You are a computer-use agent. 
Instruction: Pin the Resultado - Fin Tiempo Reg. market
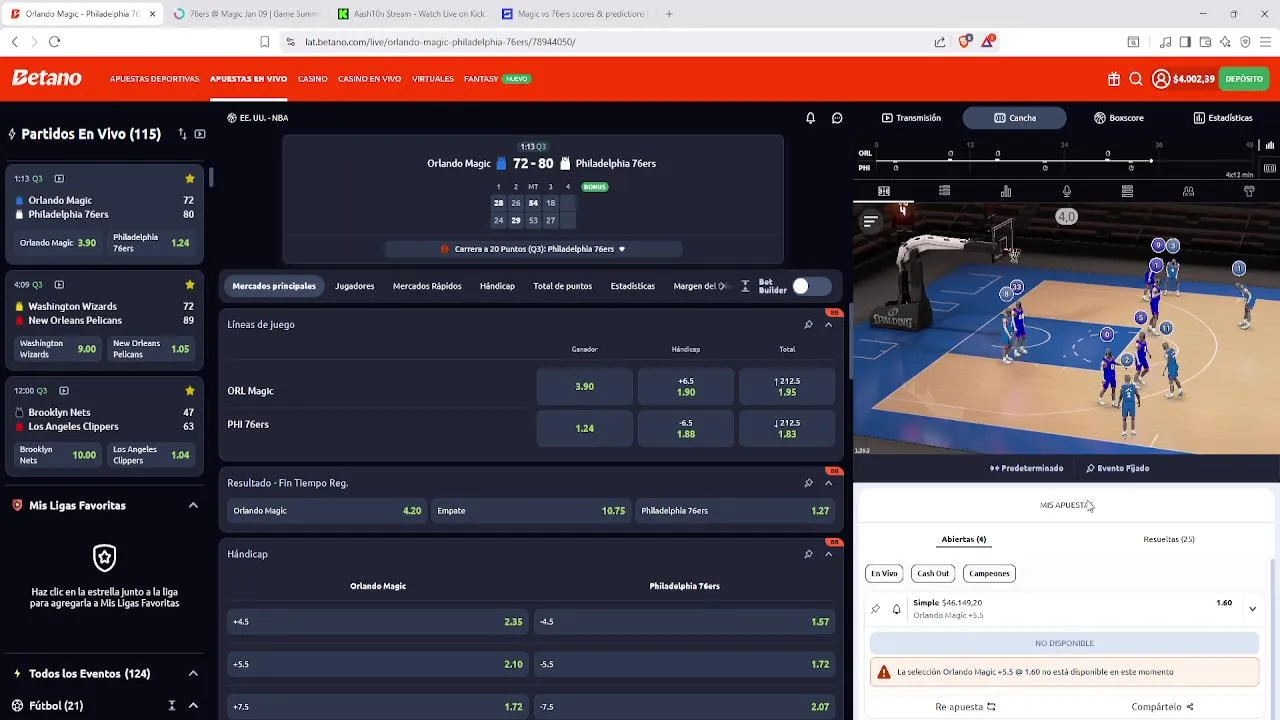coord(808,483)
